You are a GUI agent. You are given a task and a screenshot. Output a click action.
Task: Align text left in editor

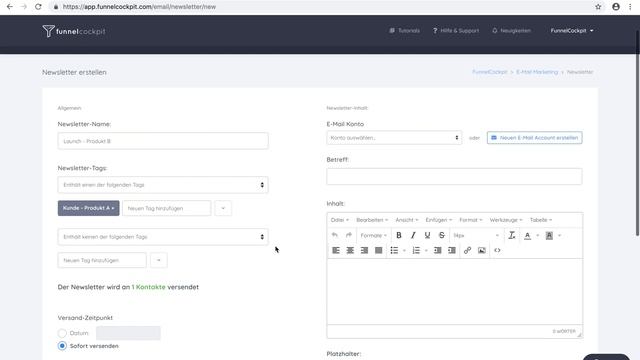(336, 250)
